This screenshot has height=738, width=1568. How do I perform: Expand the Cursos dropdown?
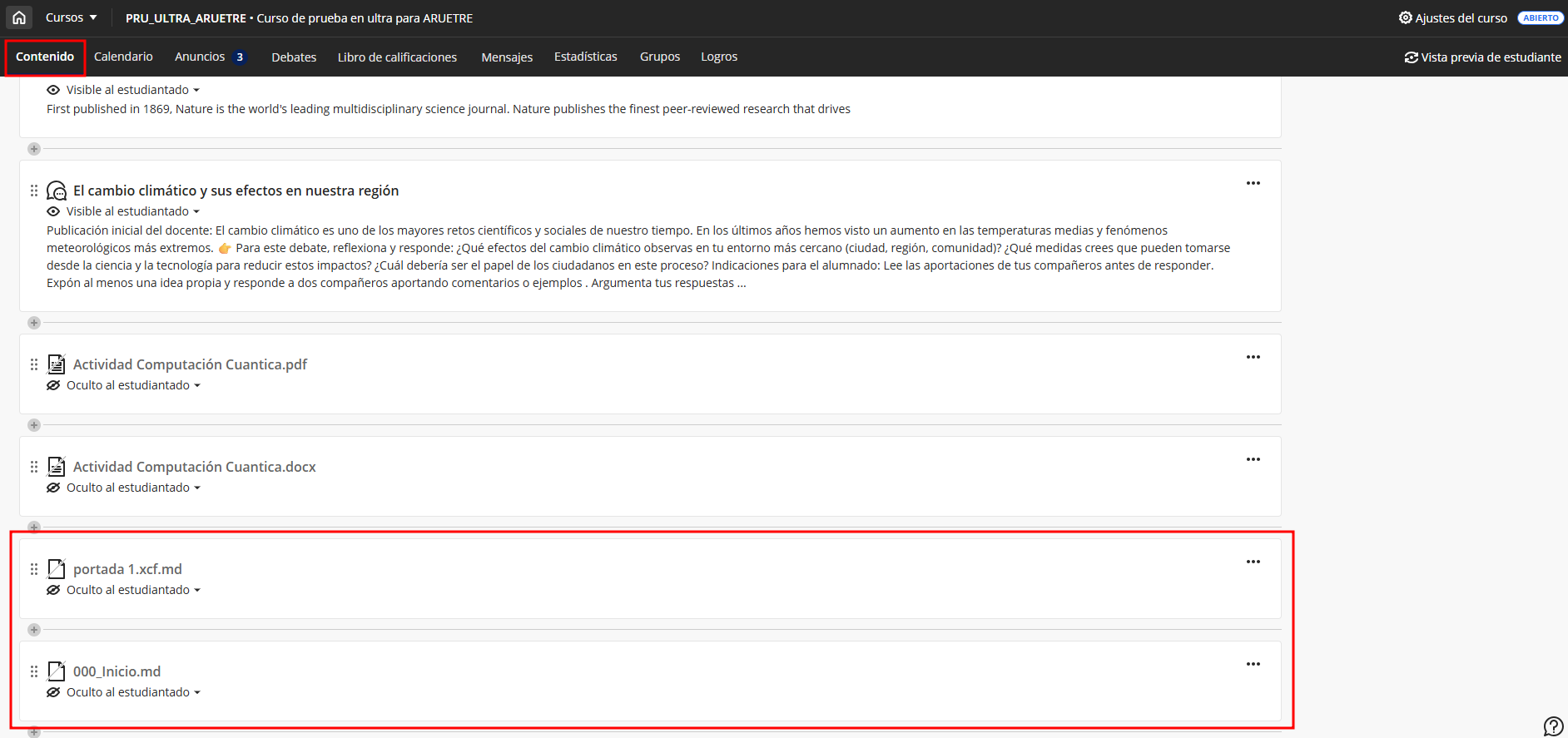pyautogui.click(x=71, y=17)
